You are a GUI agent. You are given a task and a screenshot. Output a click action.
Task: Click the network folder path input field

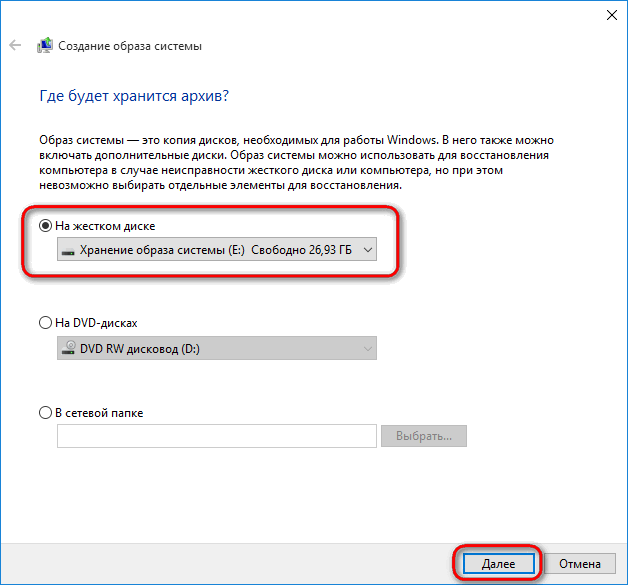[217, 436]
